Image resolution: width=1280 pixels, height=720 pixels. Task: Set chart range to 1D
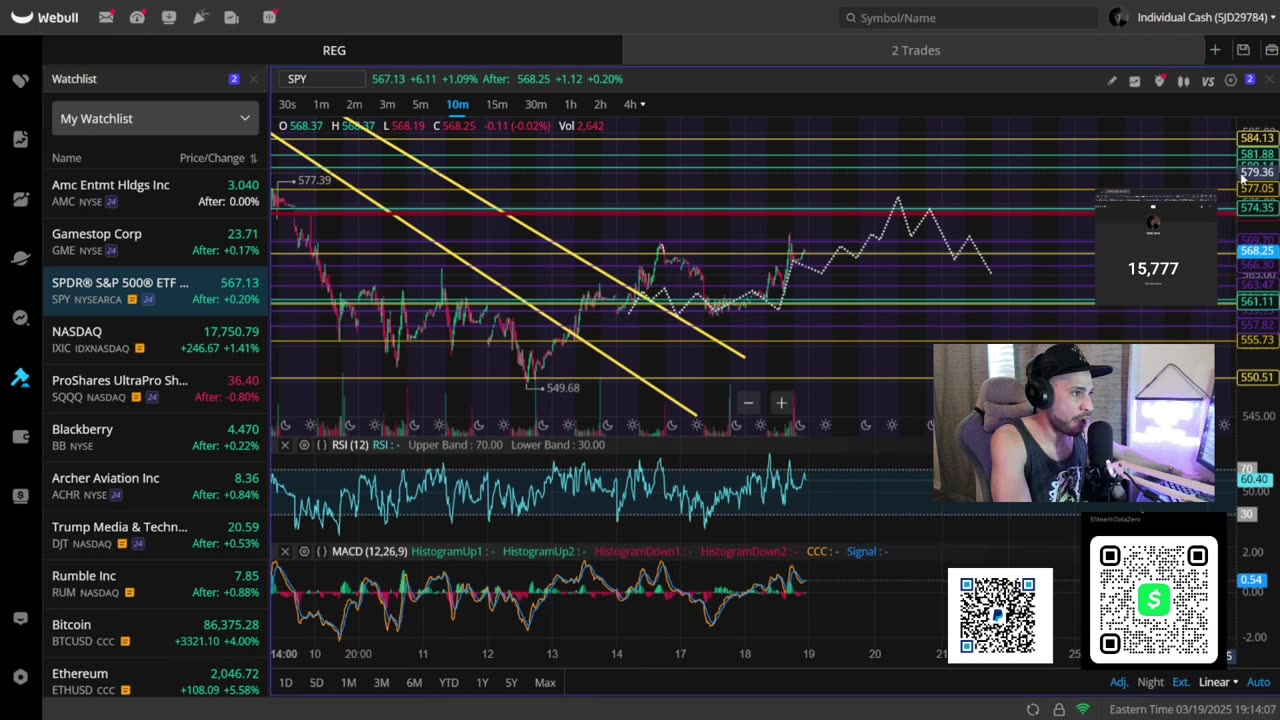click(x=285, y=682)
